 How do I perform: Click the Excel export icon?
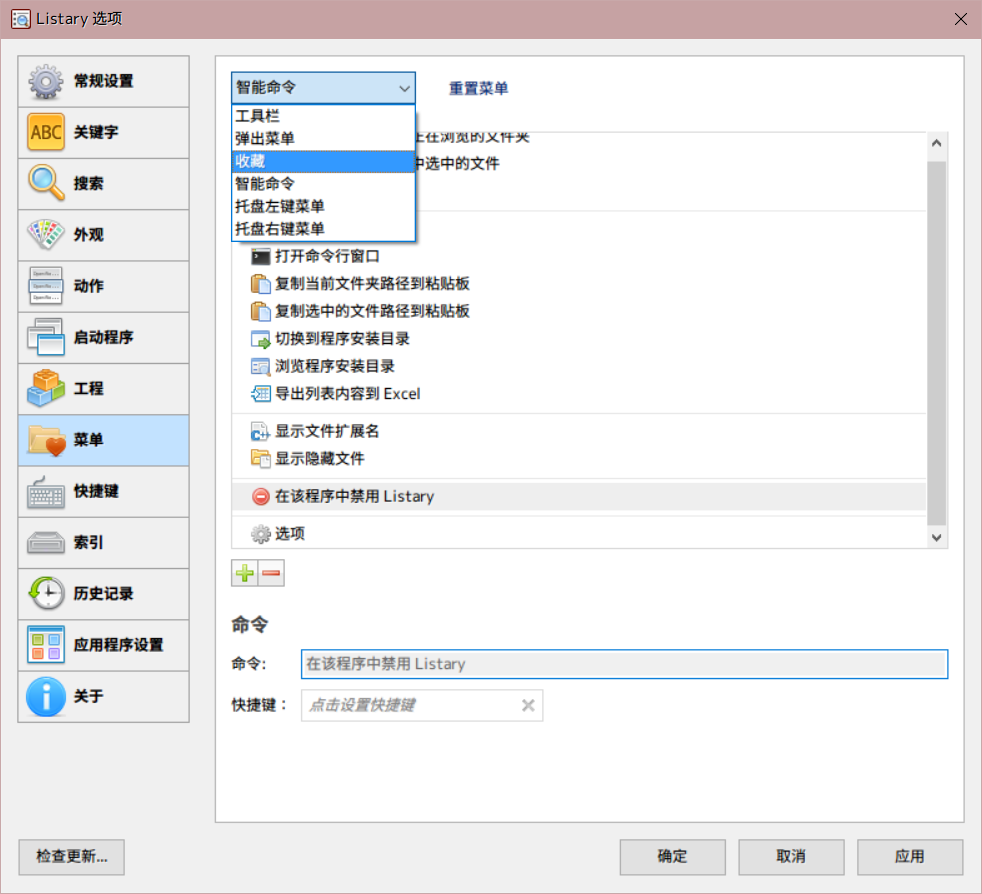(261, 394)
